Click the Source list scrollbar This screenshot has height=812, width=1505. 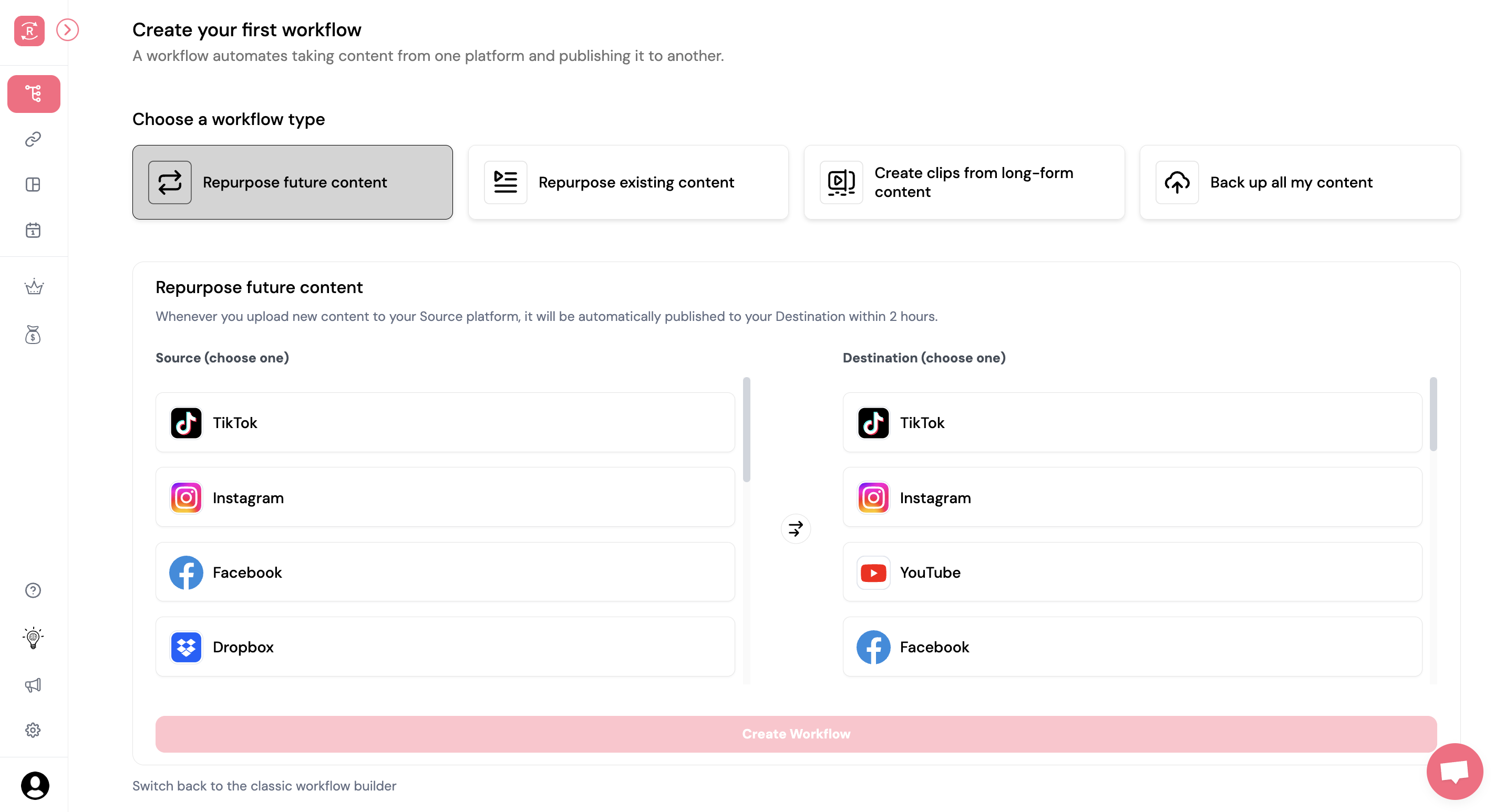click(x=747, y=430)
